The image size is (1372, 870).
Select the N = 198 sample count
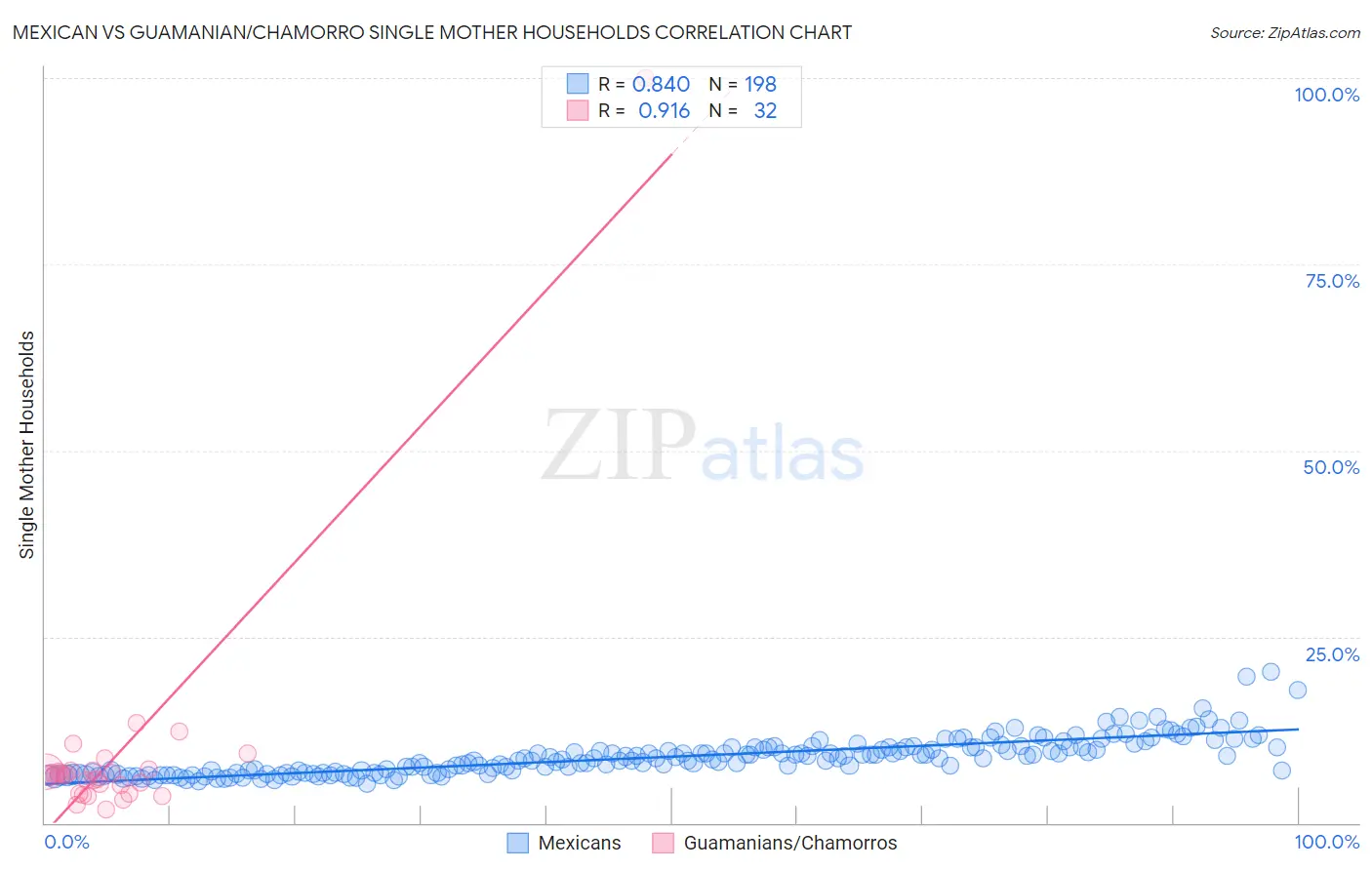click(x=743, y=84)
